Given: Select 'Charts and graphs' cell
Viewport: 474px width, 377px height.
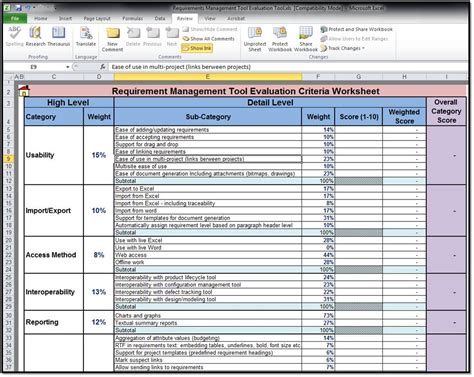Looking at the screenshot, I should 208,315.
